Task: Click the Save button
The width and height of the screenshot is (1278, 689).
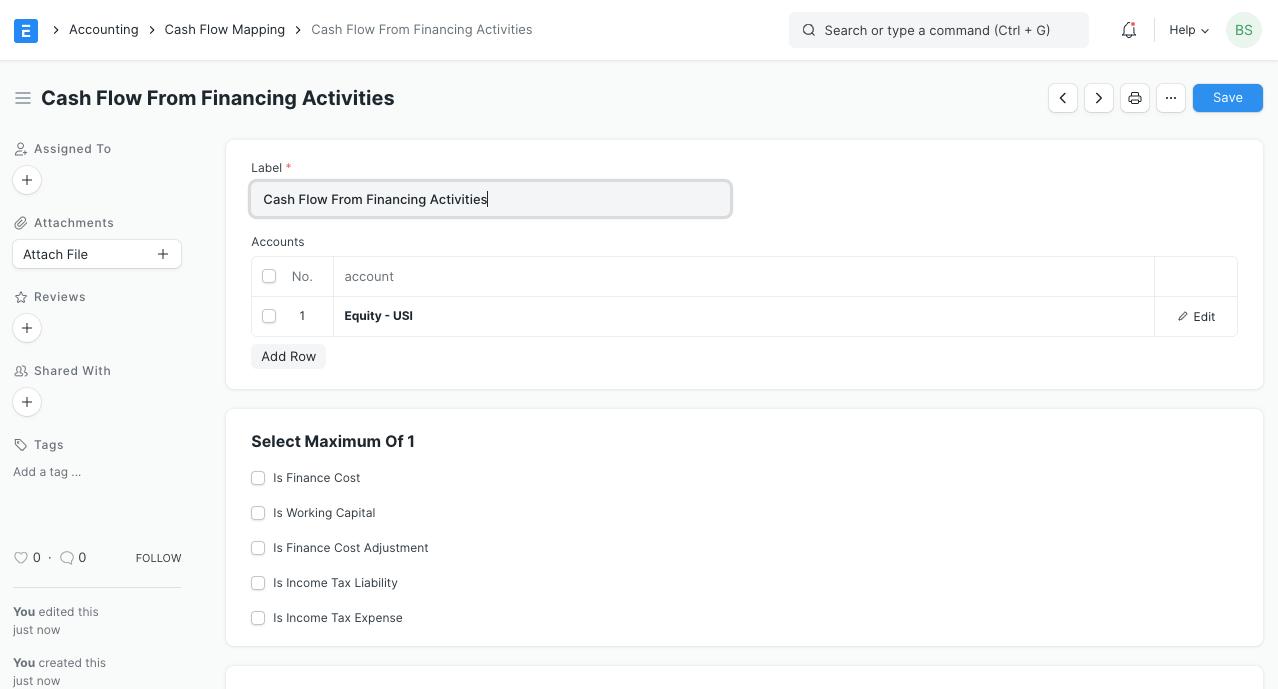Action: click(x=1227, y=98)
